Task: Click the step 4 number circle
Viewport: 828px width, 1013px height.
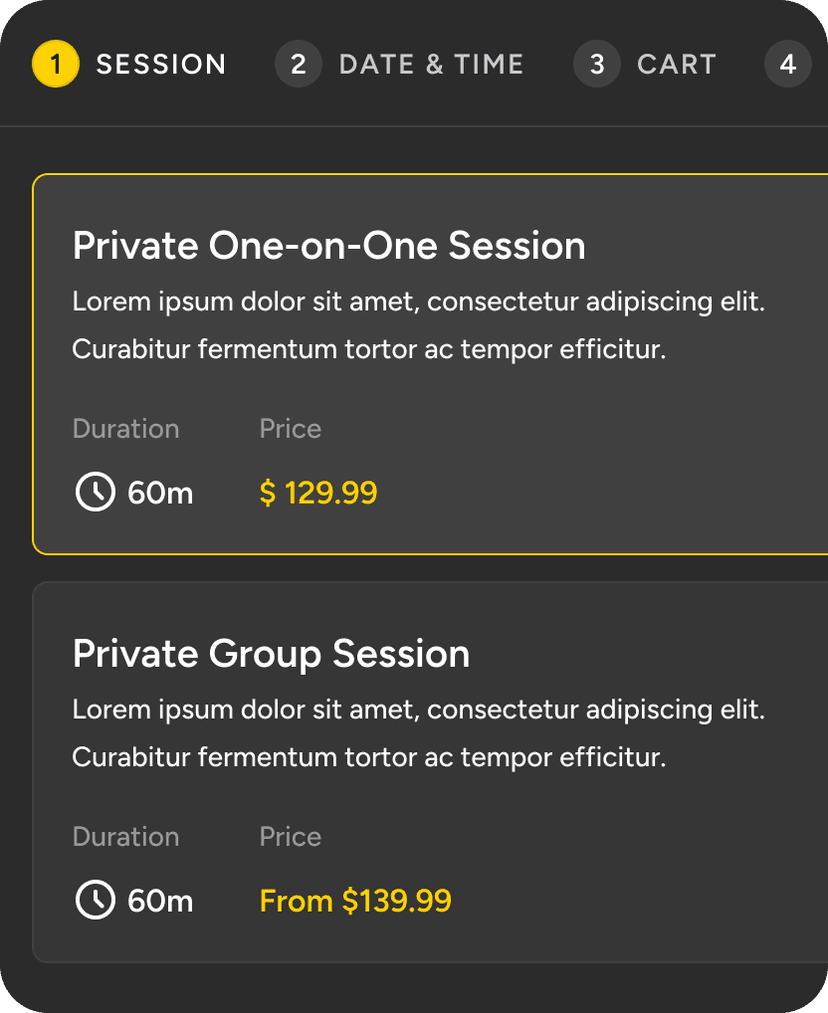Action: click(x=788, y=64)
